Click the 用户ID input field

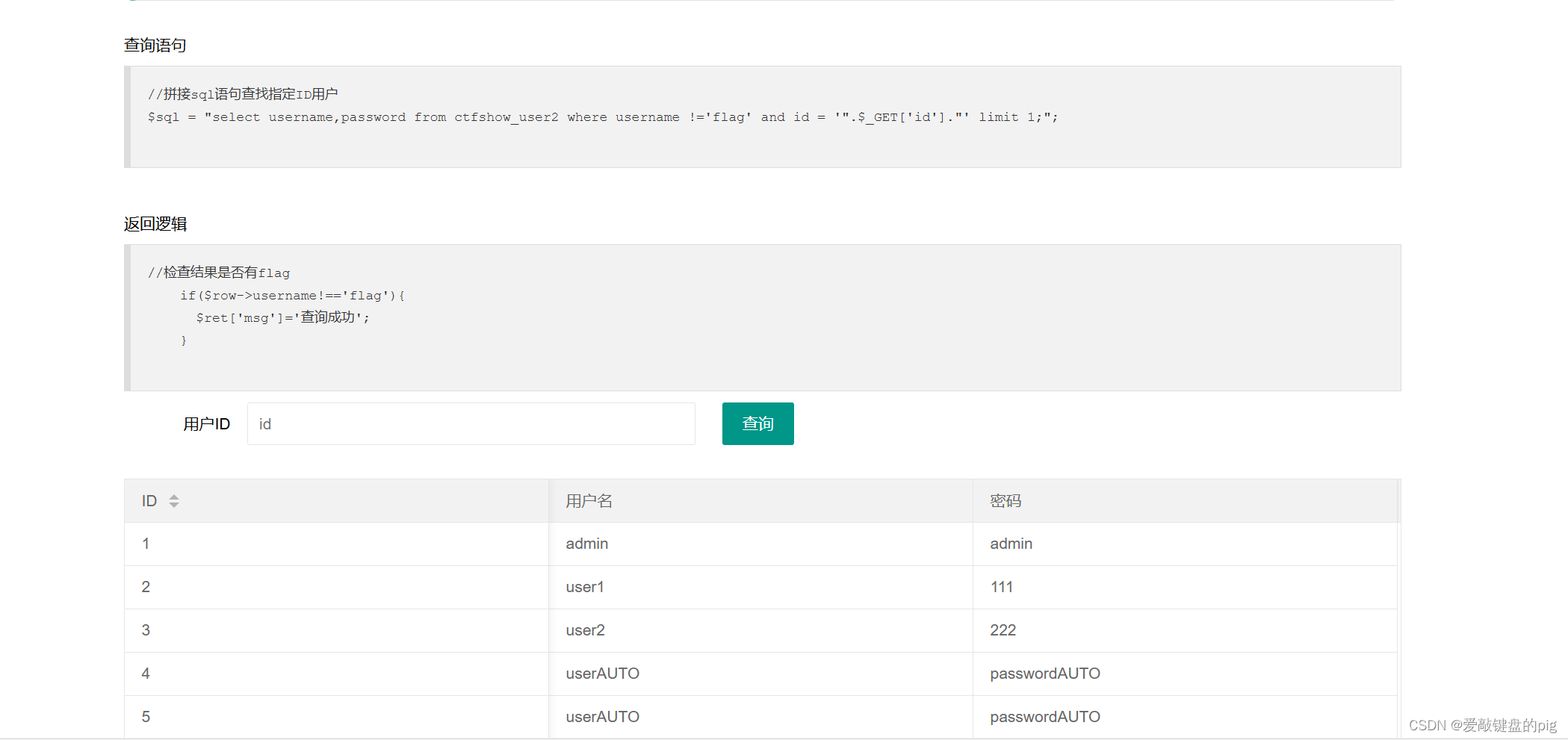[471, 424]
